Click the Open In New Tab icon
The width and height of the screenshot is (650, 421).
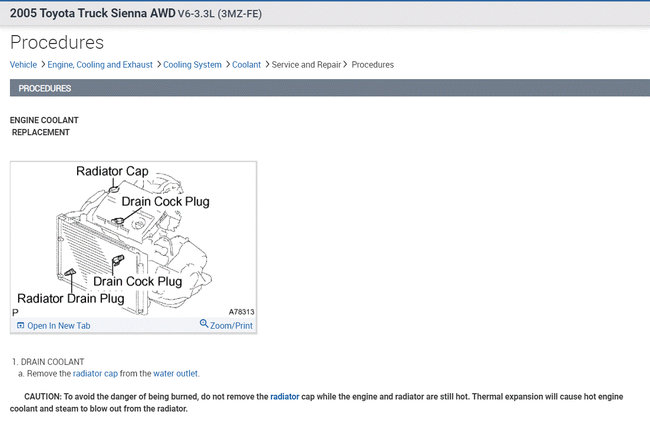tap(20, 325)
